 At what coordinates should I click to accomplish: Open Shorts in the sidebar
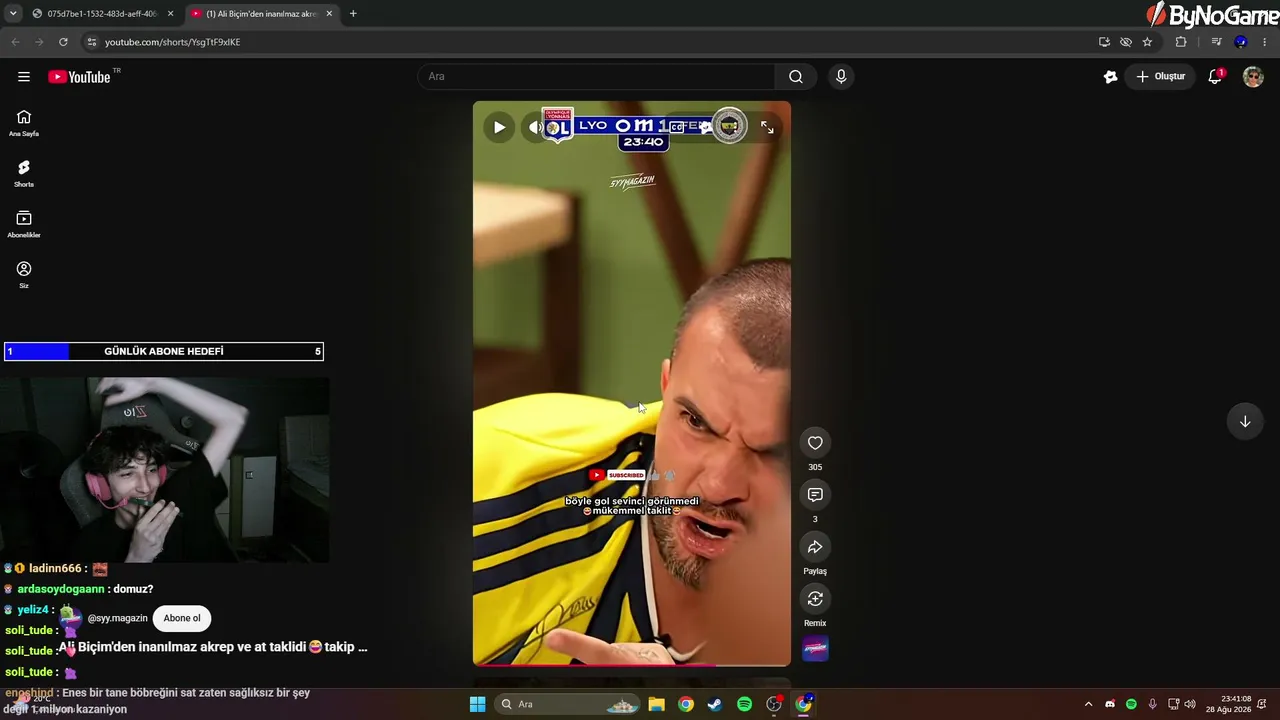click(x=24, y=174)
